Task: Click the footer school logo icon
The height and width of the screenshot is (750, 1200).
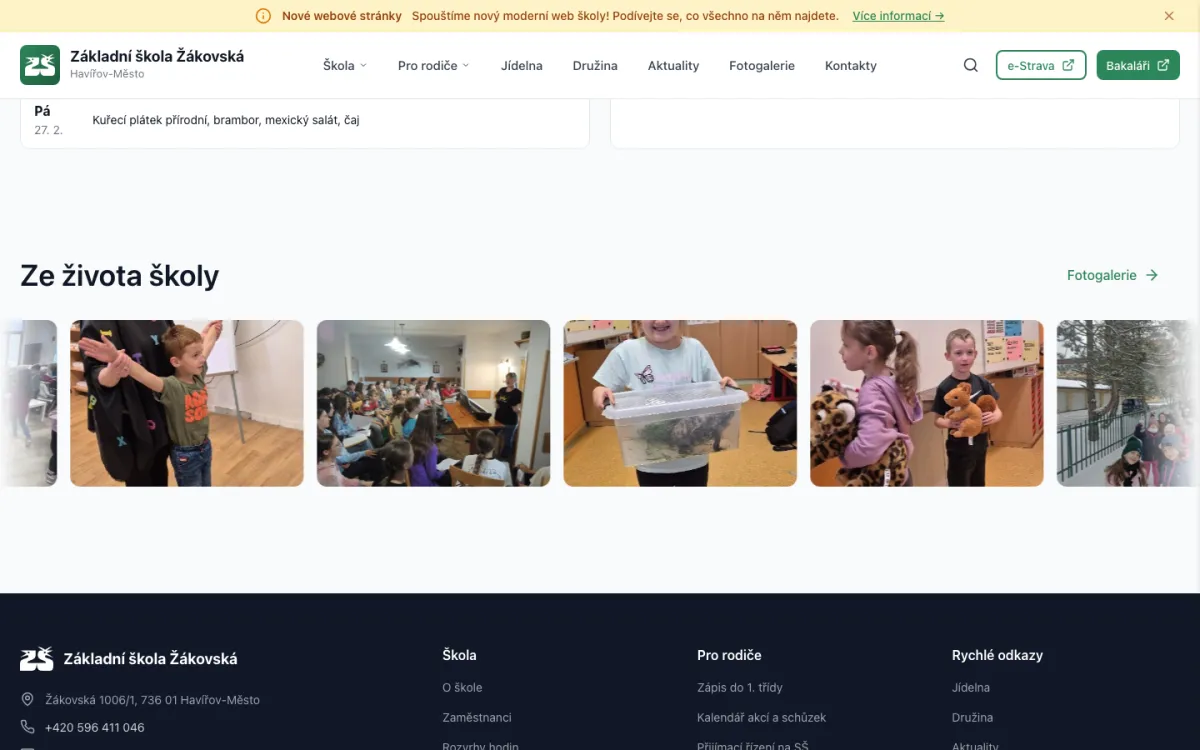Action: (37, 658)
